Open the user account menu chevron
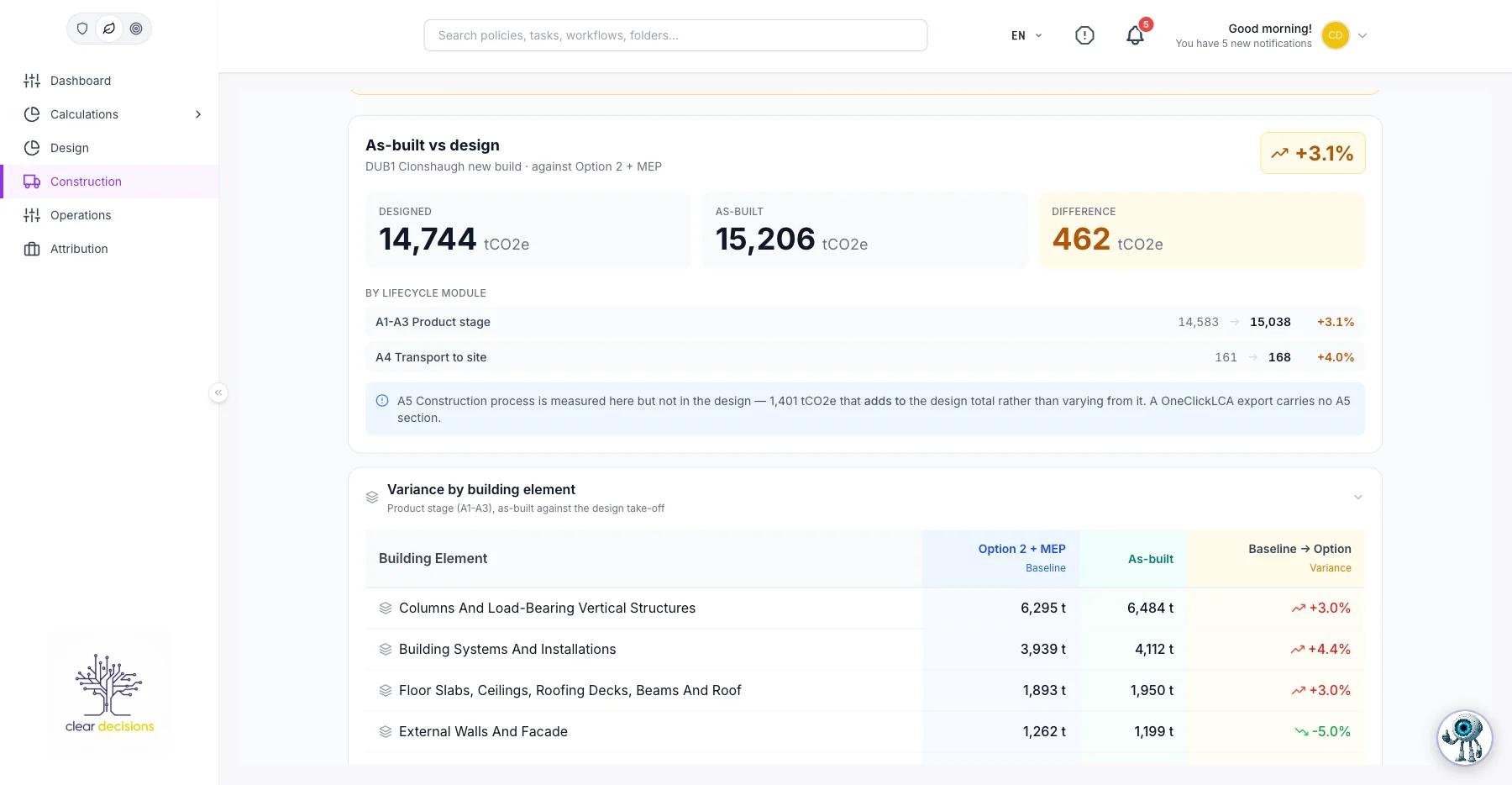 pos(1362,35)
